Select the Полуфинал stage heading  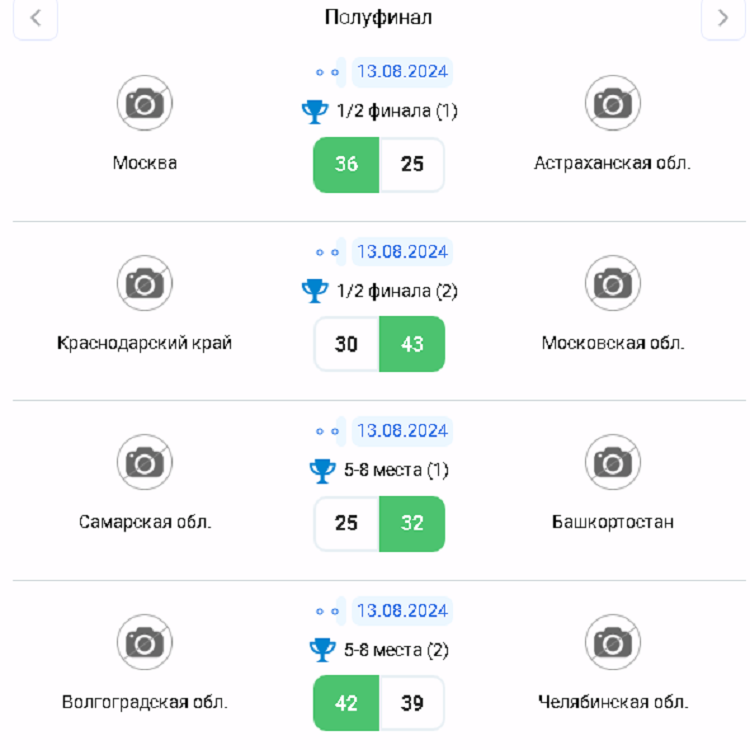point(378,18)
